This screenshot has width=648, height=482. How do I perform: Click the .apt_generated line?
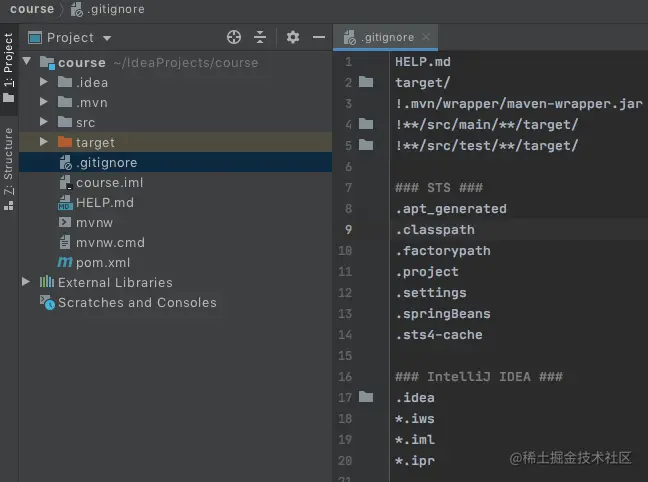click(x=450, y=209)
